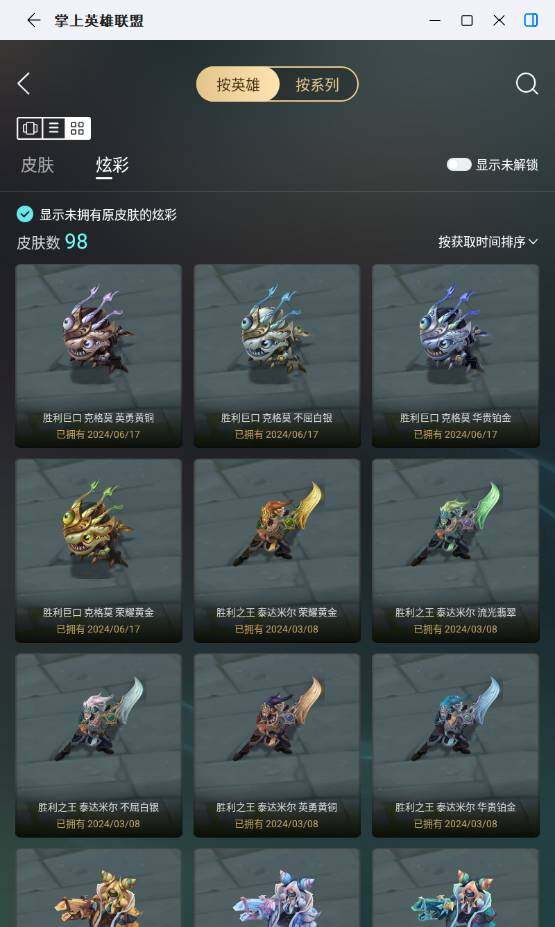The width and height of the screenshot is (555, 927).
Task: Open 胜利巨口 克格莫 英勇黄铜 chroma card
Action: click(99, 355)
